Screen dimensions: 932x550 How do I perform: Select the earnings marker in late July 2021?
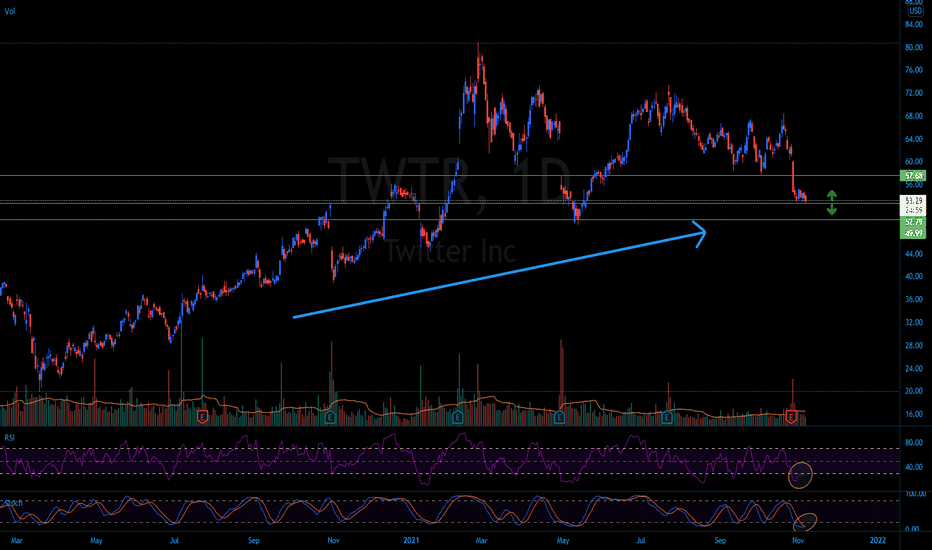[x=667, y=417]
